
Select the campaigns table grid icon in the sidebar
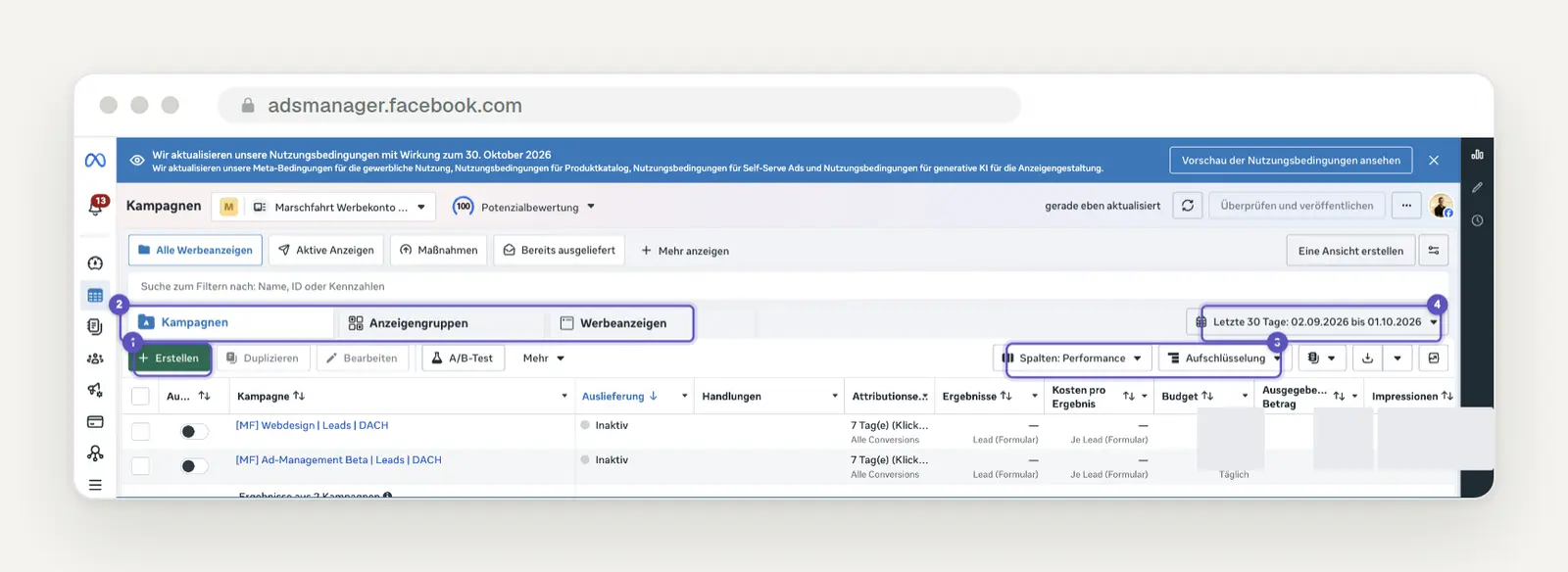pos(95,295)
